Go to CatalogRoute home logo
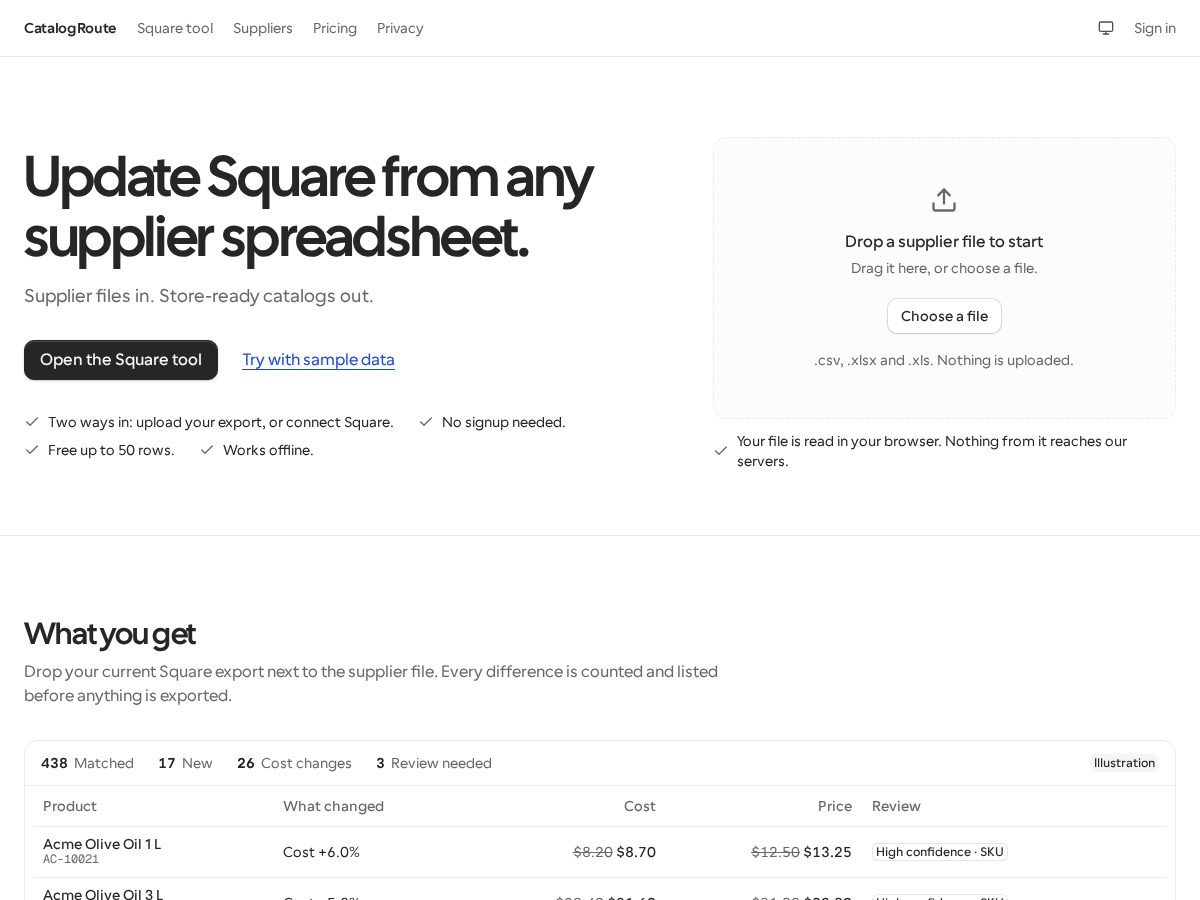The height and width of the screenshot is (900, 1200). 70,28
